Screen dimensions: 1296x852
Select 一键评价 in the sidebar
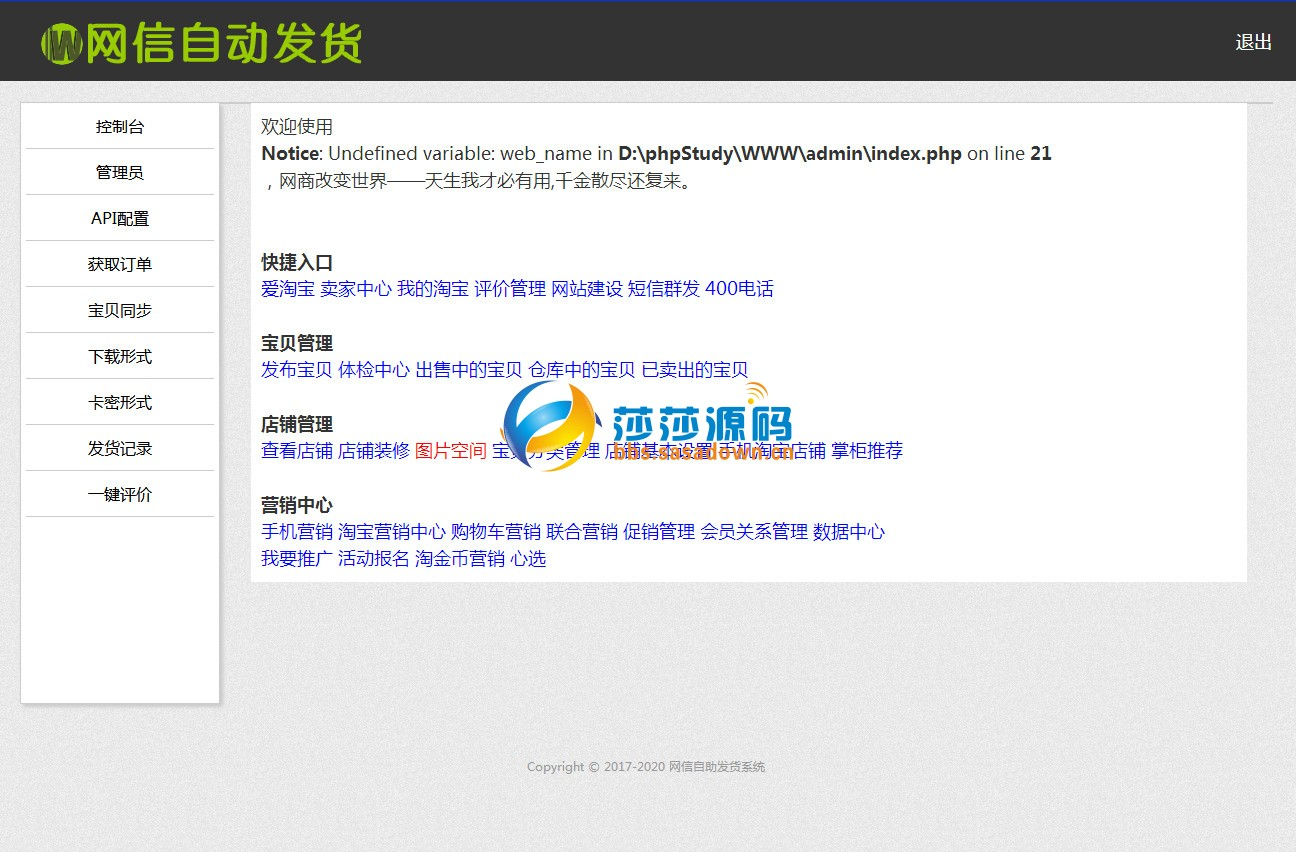tap(120, 495)
